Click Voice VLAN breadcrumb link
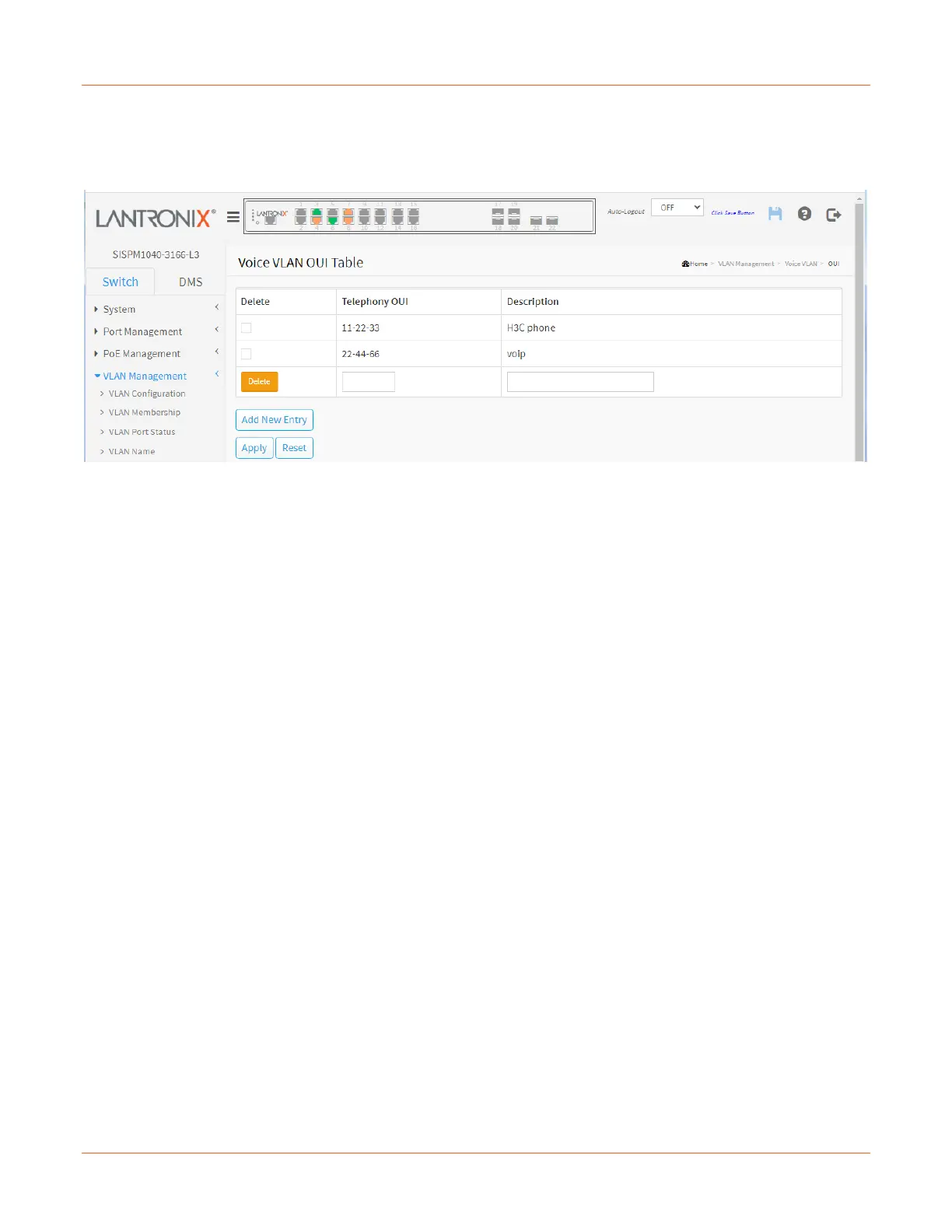Viewport: 952px width, 1232px height. 801,264
